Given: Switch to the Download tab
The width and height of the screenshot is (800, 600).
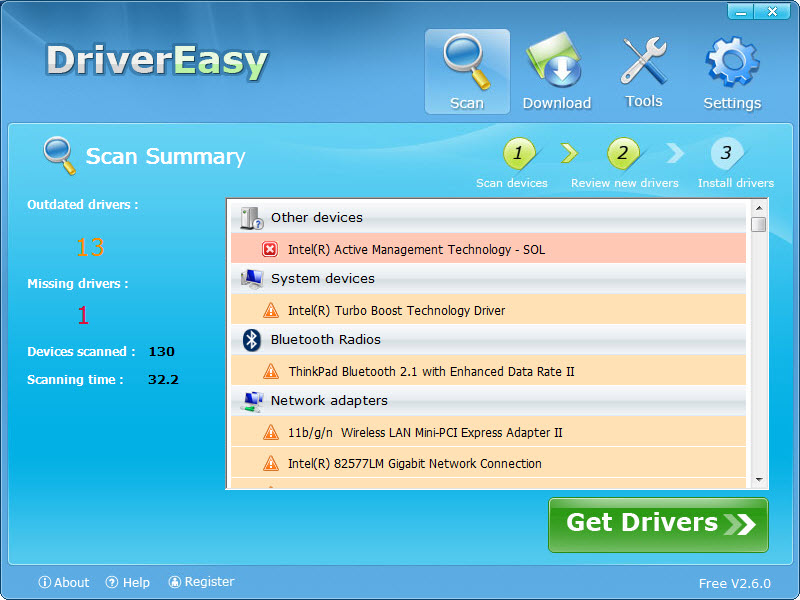Looking at the screenshot, I should coord(557,71).
